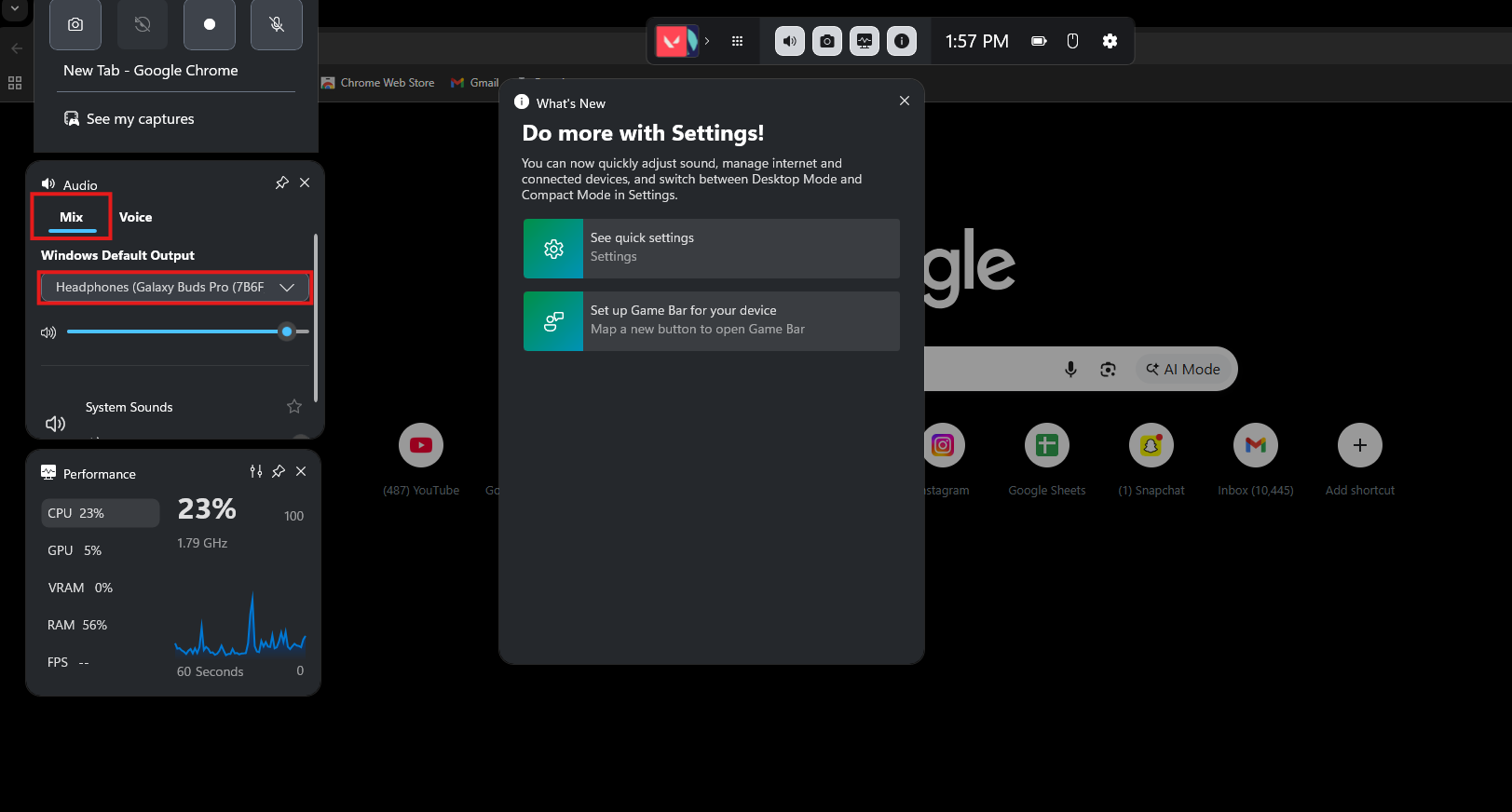Viewport: 1512px width, 812px height.
Task: Click the Capture widget icon in Game Bar
Action: tap(826, 41)
